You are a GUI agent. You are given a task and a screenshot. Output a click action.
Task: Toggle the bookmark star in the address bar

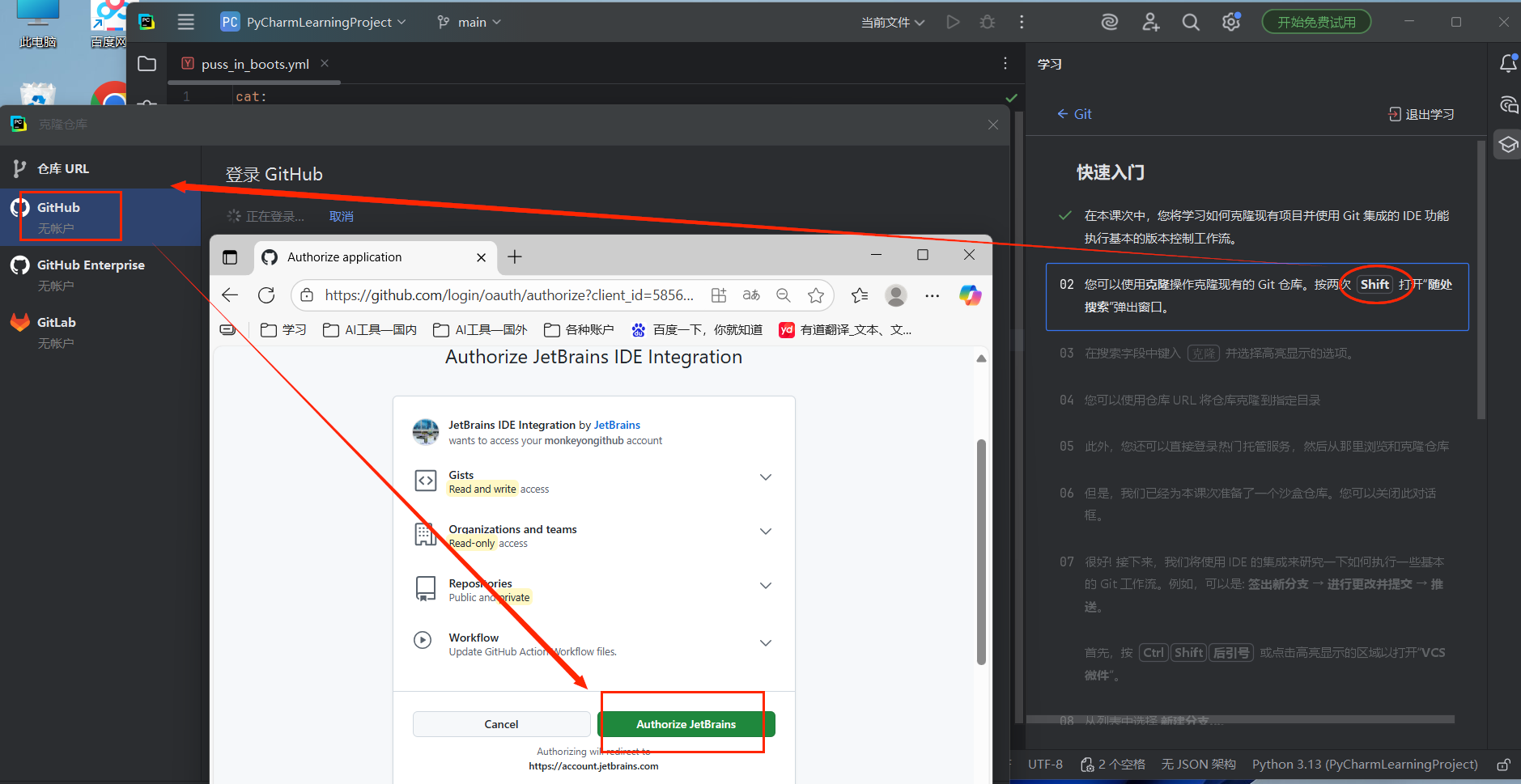(x=817, y=295)
